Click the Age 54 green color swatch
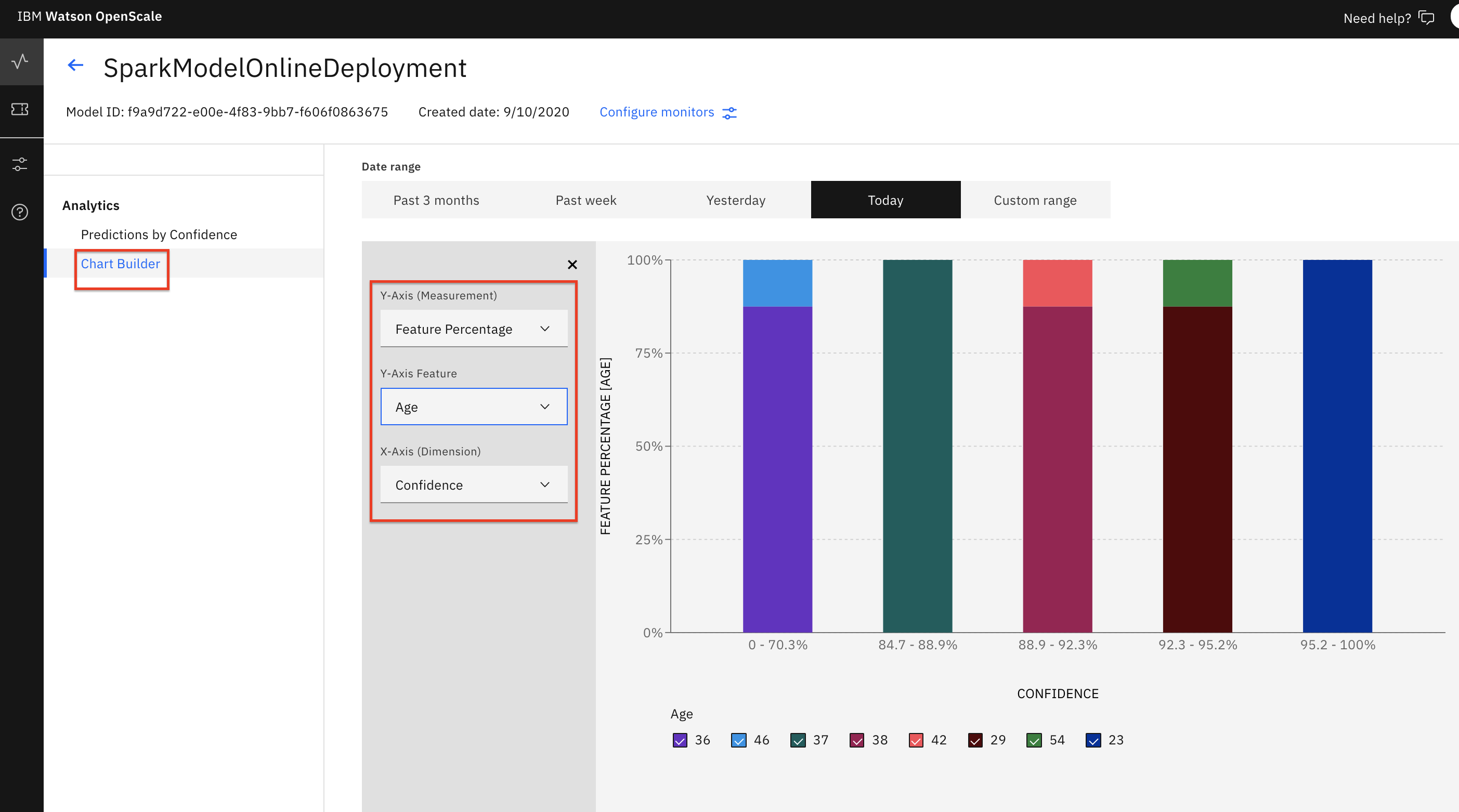This screenshot has height=812, width=1459. click(x=1035, y=740)
